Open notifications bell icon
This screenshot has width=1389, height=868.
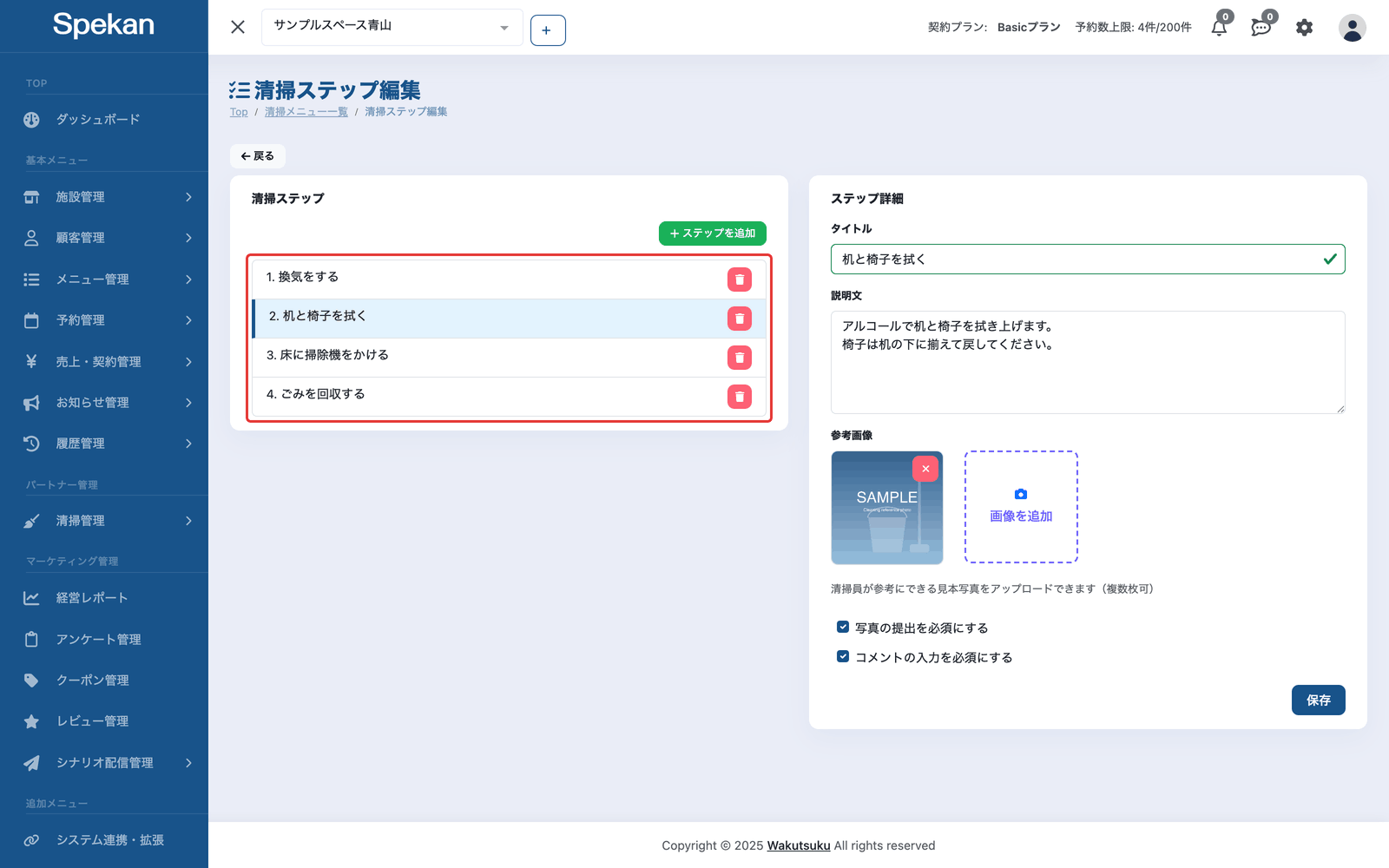[1220, 27]
